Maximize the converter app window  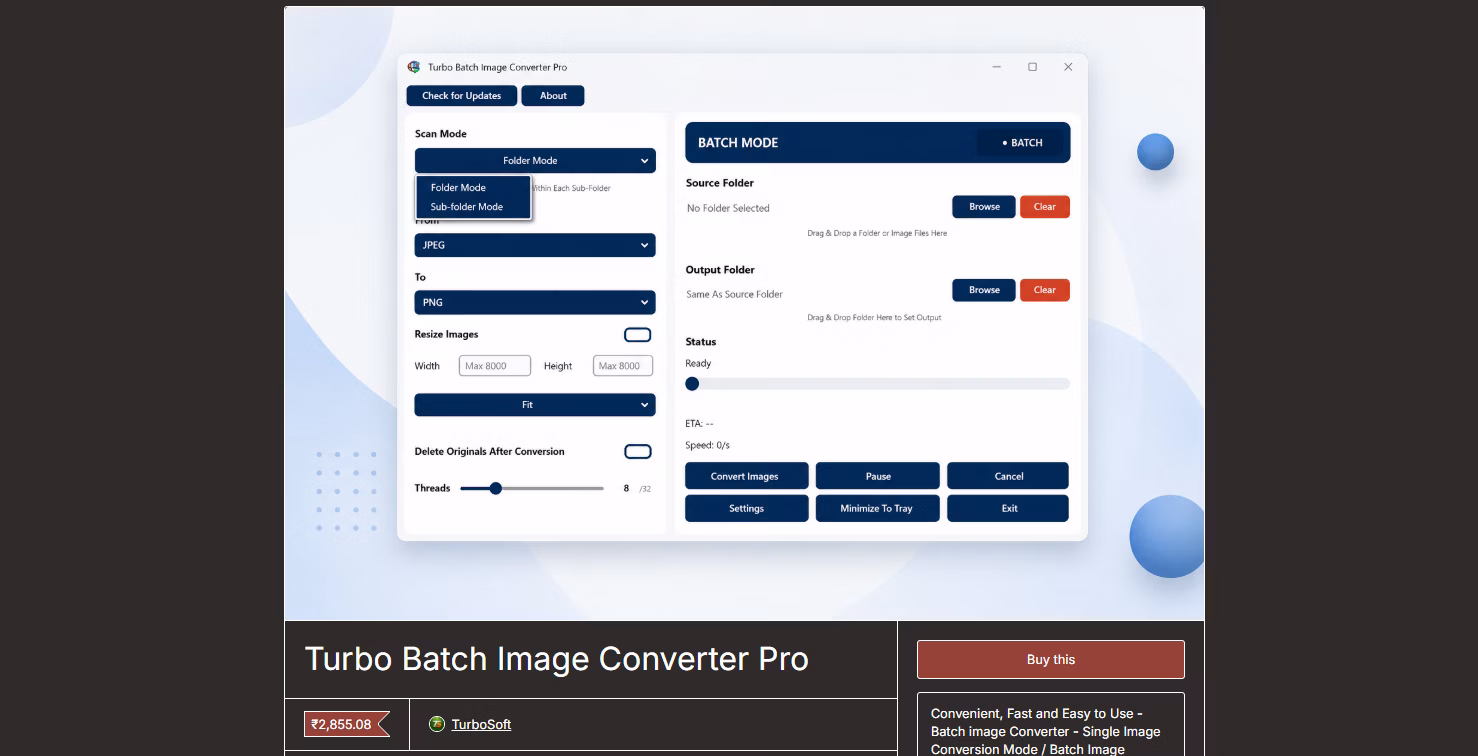[x=1032, y=67]
